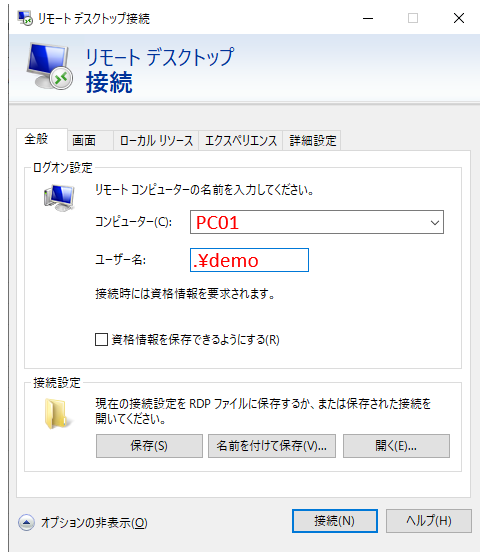The image size is (487, 559).
Task: Select the エクスペリエンス tab
Action: [x=241, y=140]
